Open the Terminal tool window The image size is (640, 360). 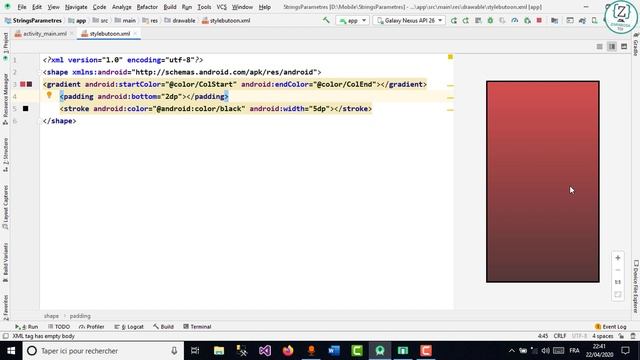(197, 327)
